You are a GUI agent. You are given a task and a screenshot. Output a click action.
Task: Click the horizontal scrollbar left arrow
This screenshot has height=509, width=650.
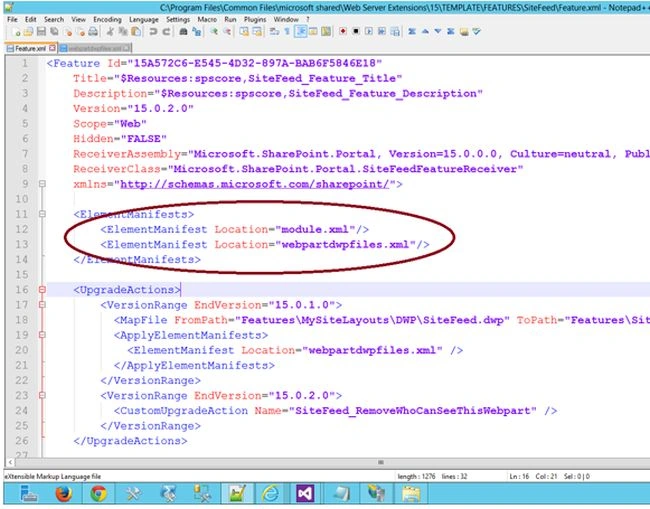pos(10,462)
